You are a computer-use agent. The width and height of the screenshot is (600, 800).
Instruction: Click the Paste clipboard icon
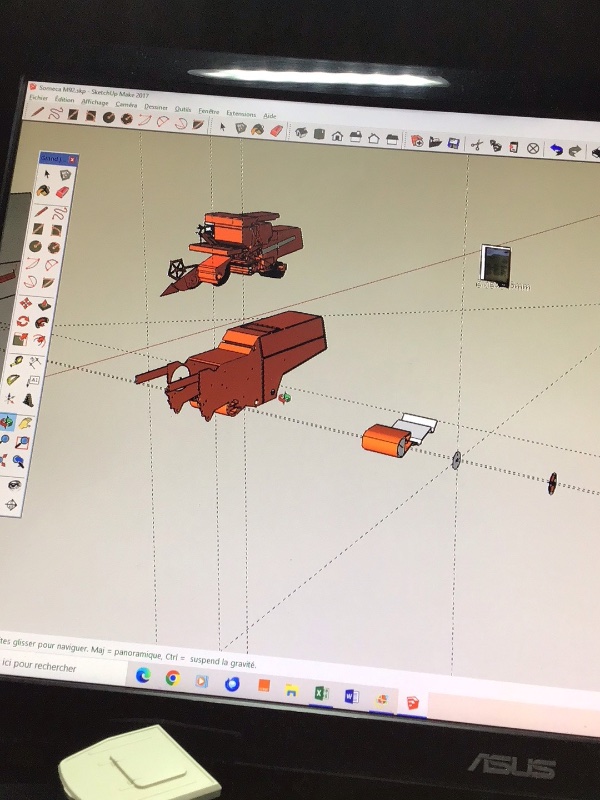click(514, 147)
